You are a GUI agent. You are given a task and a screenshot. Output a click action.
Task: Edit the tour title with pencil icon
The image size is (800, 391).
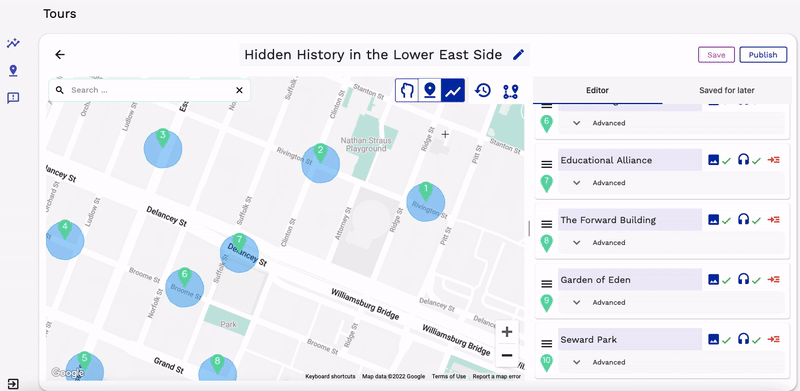518,55
